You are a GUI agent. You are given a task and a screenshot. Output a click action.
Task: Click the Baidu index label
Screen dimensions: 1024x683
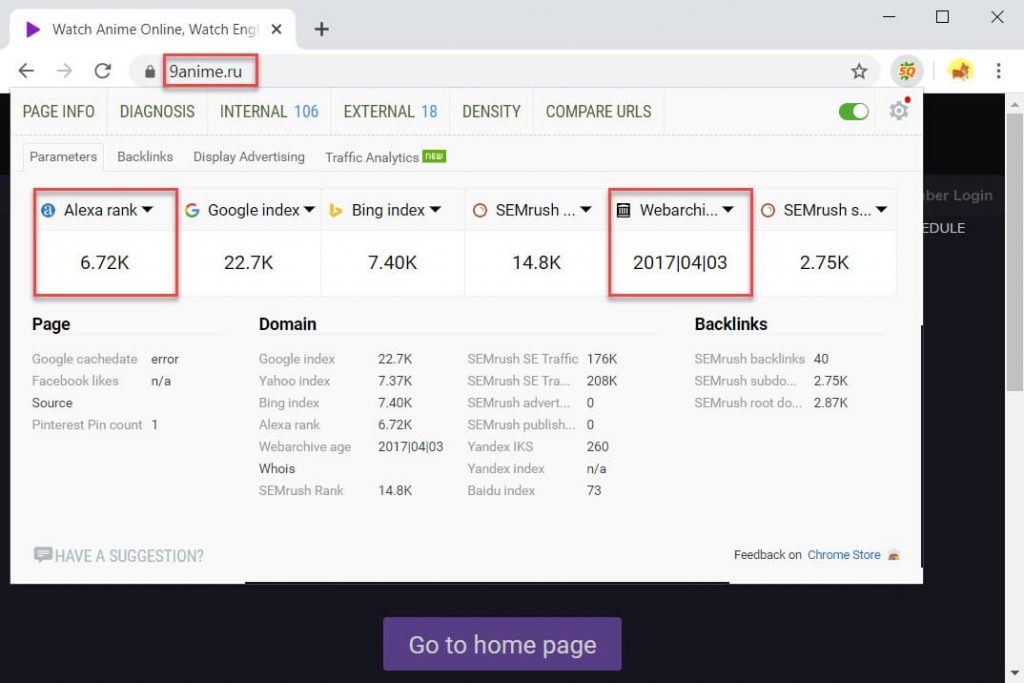coord(501,490)
